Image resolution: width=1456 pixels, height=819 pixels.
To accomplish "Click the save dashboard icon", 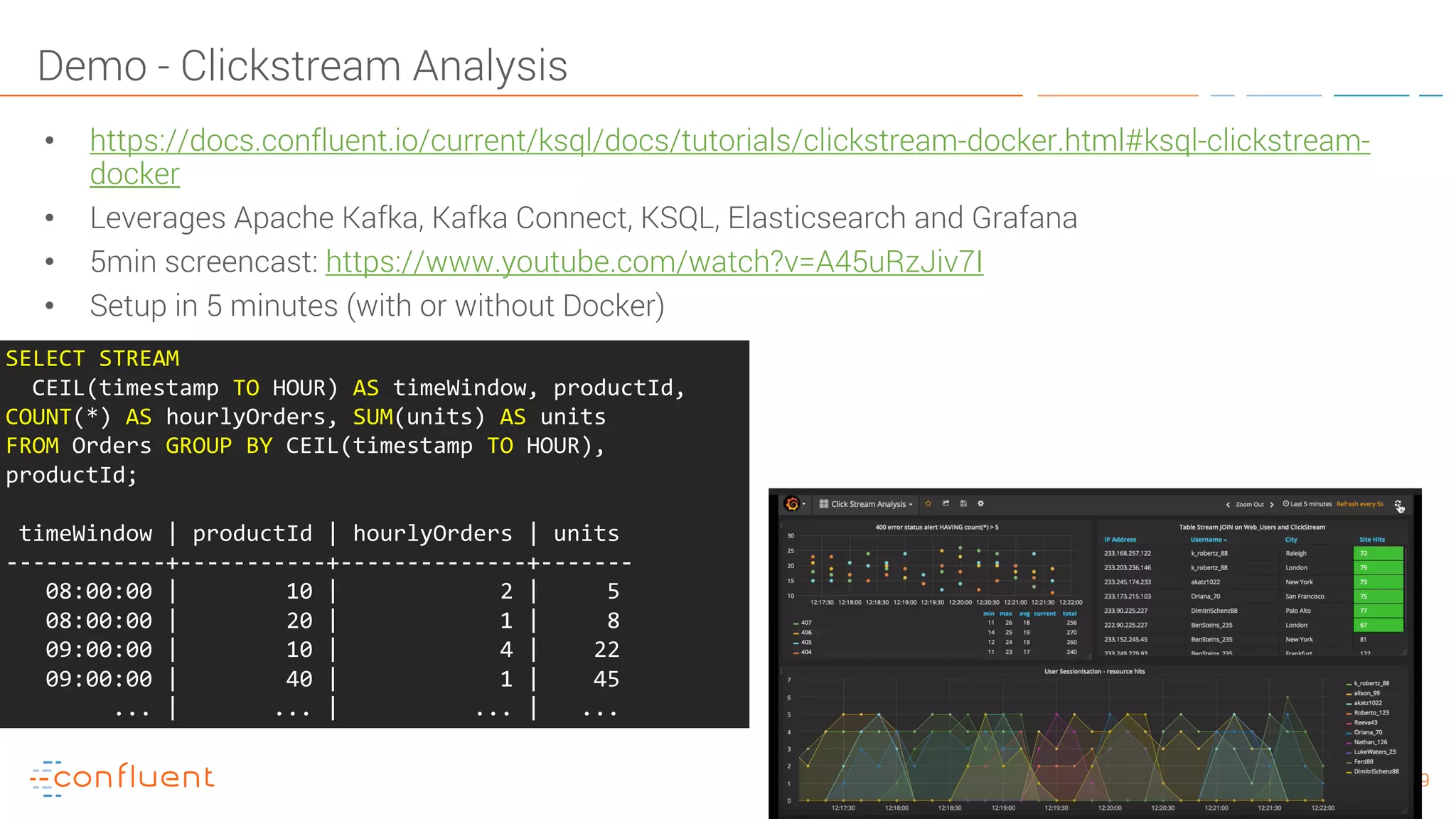I will click(x=963, y=503).
